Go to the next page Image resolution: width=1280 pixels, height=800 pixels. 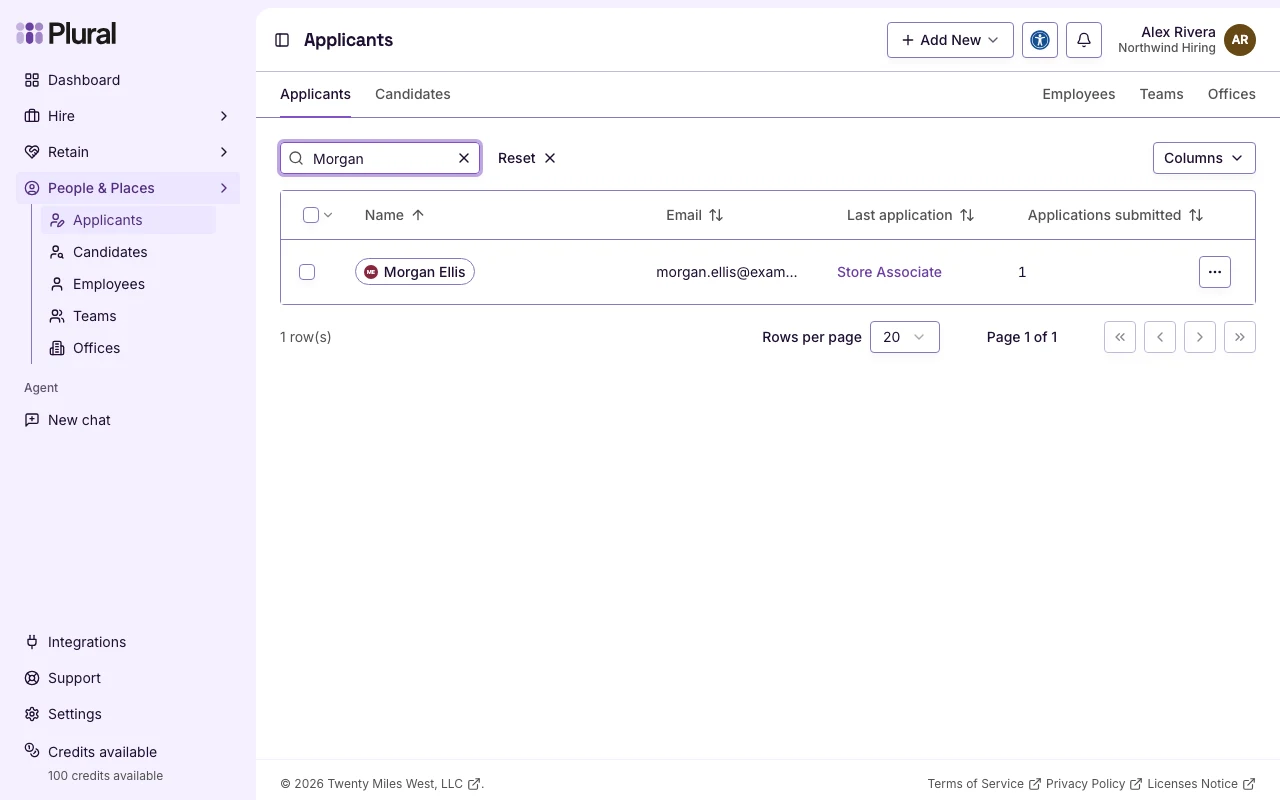1200,337
